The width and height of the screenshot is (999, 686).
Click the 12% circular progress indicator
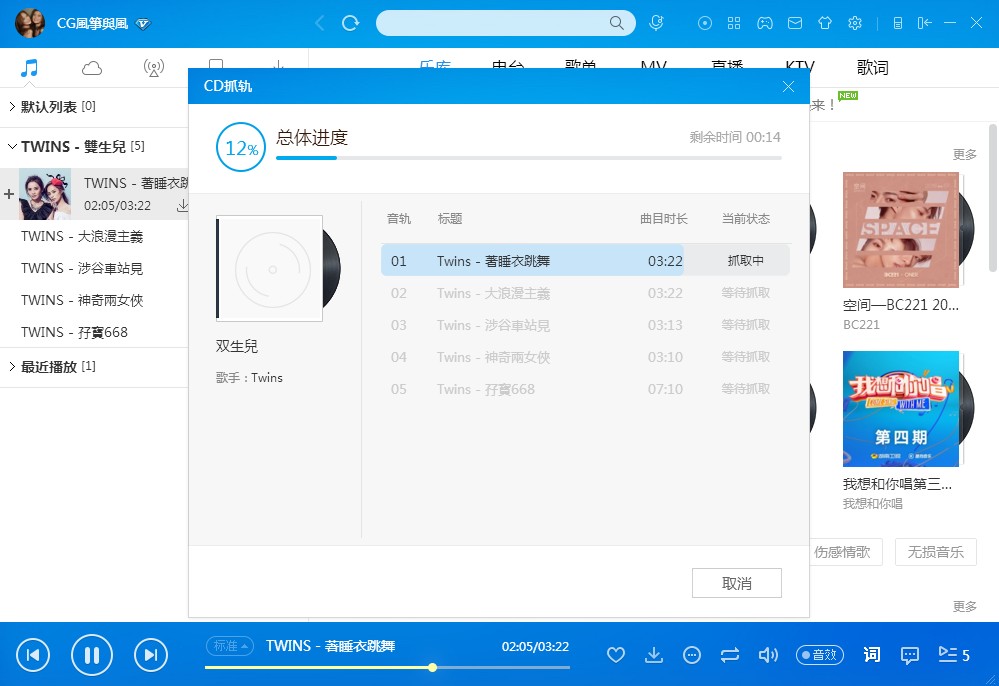241,147
